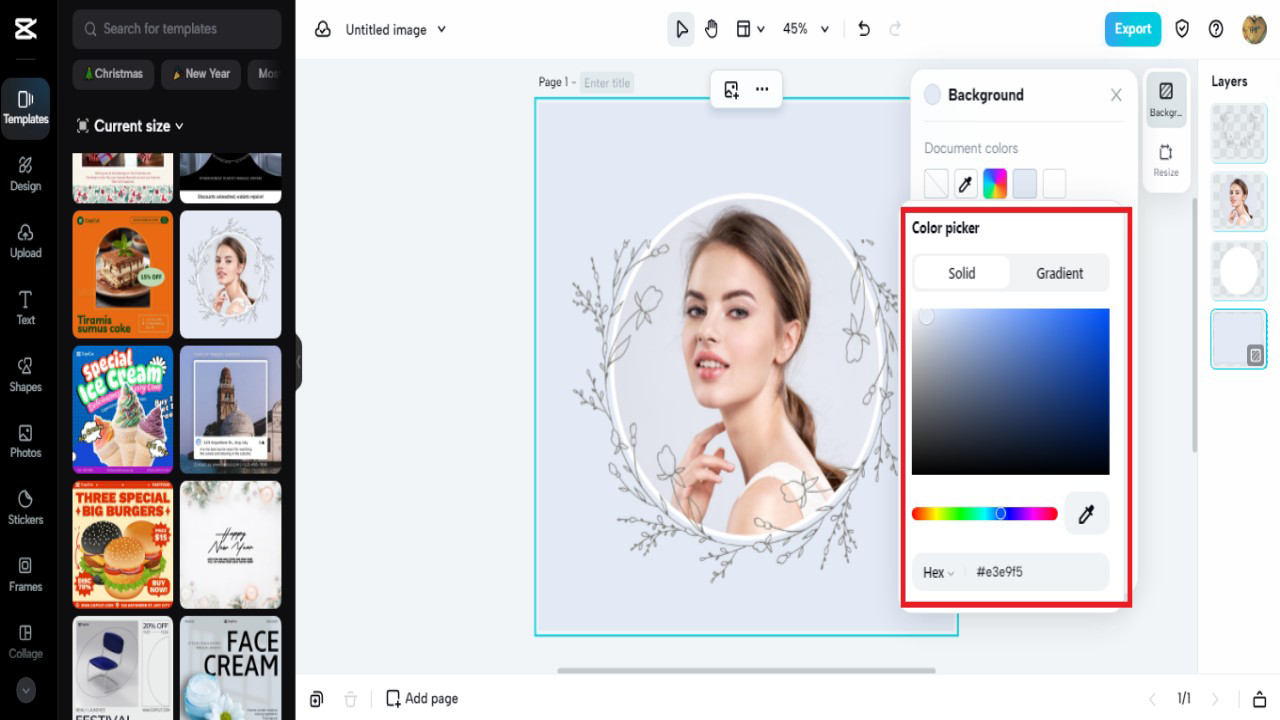The height and width of the screenshot is (720, 1280).
Task: Open the Photos sidebar panel
Action: tap(26, 440)
